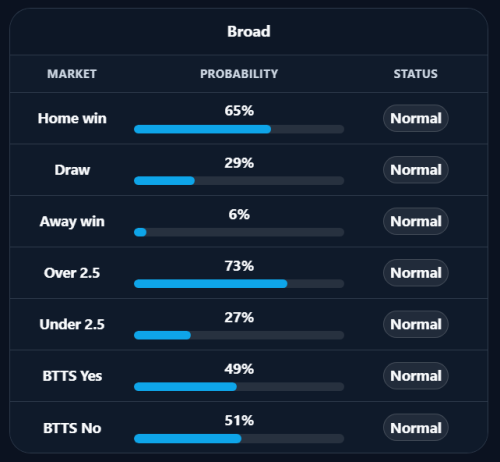Image resolution: width=500 pixels, height=462 pixels.
Task: Select the Home win market label
Action: (72, 118)
